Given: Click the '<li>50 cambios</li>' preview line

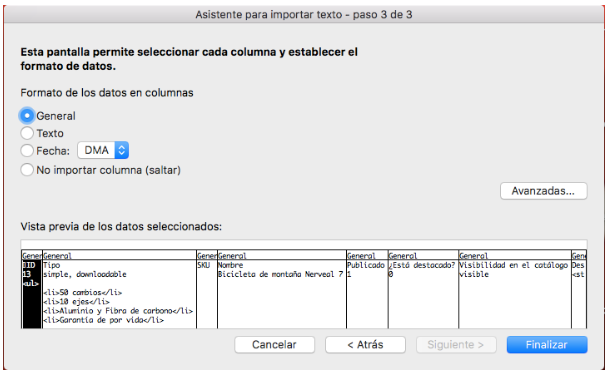Looking at the screenshot, I should click(x=82, y=292).
